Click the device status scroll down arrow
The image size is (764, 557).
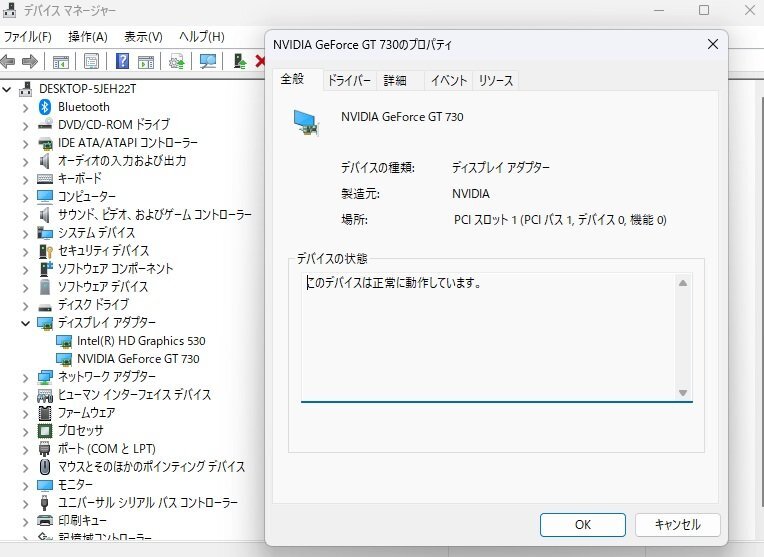(683, 393)
